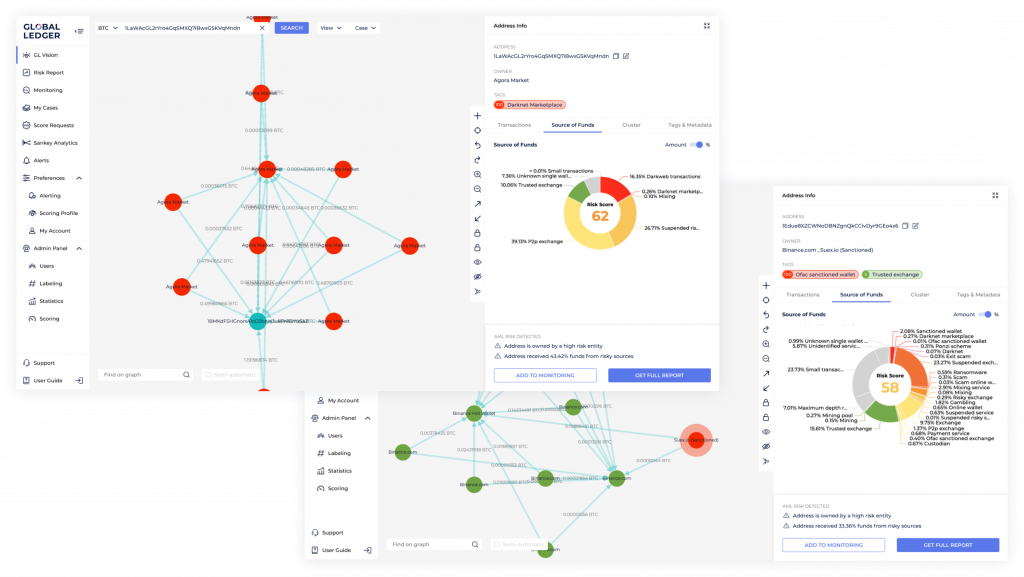Expand Agora Market Address Info panel fullscreen
Viewport: 1024px width, 577px height.
coord(707,26)
